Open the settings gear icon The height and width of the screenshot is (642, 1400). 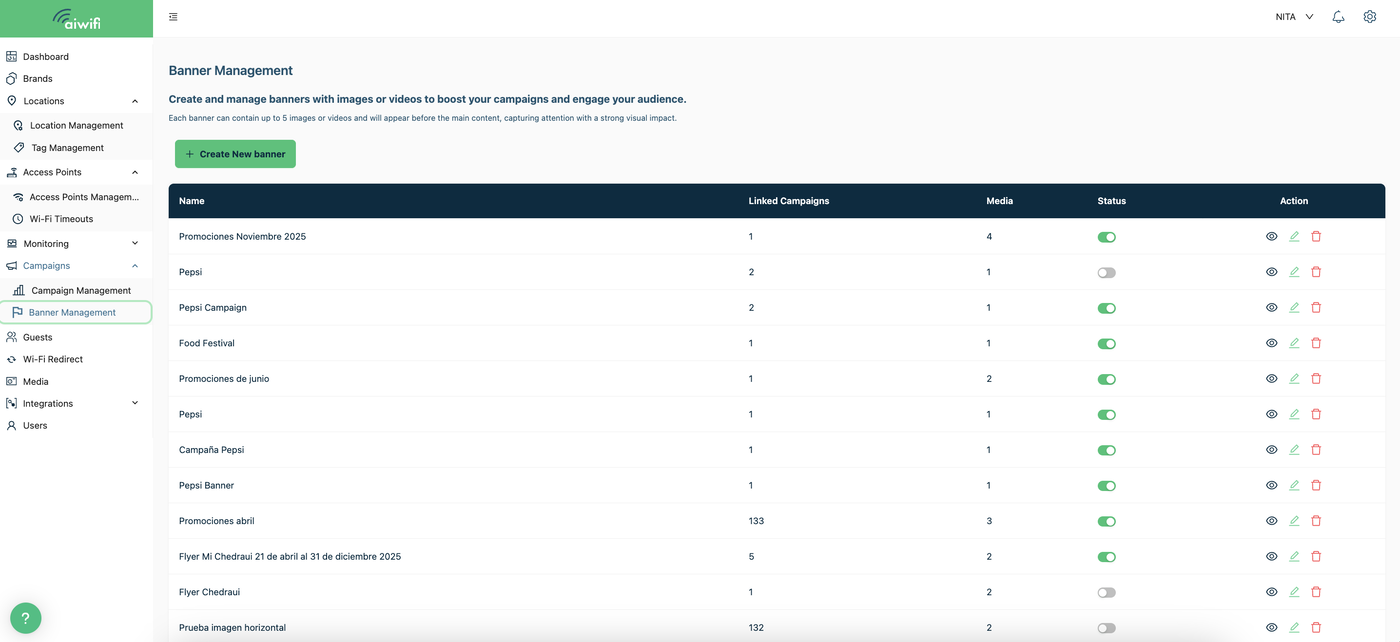coord(1370,17)
